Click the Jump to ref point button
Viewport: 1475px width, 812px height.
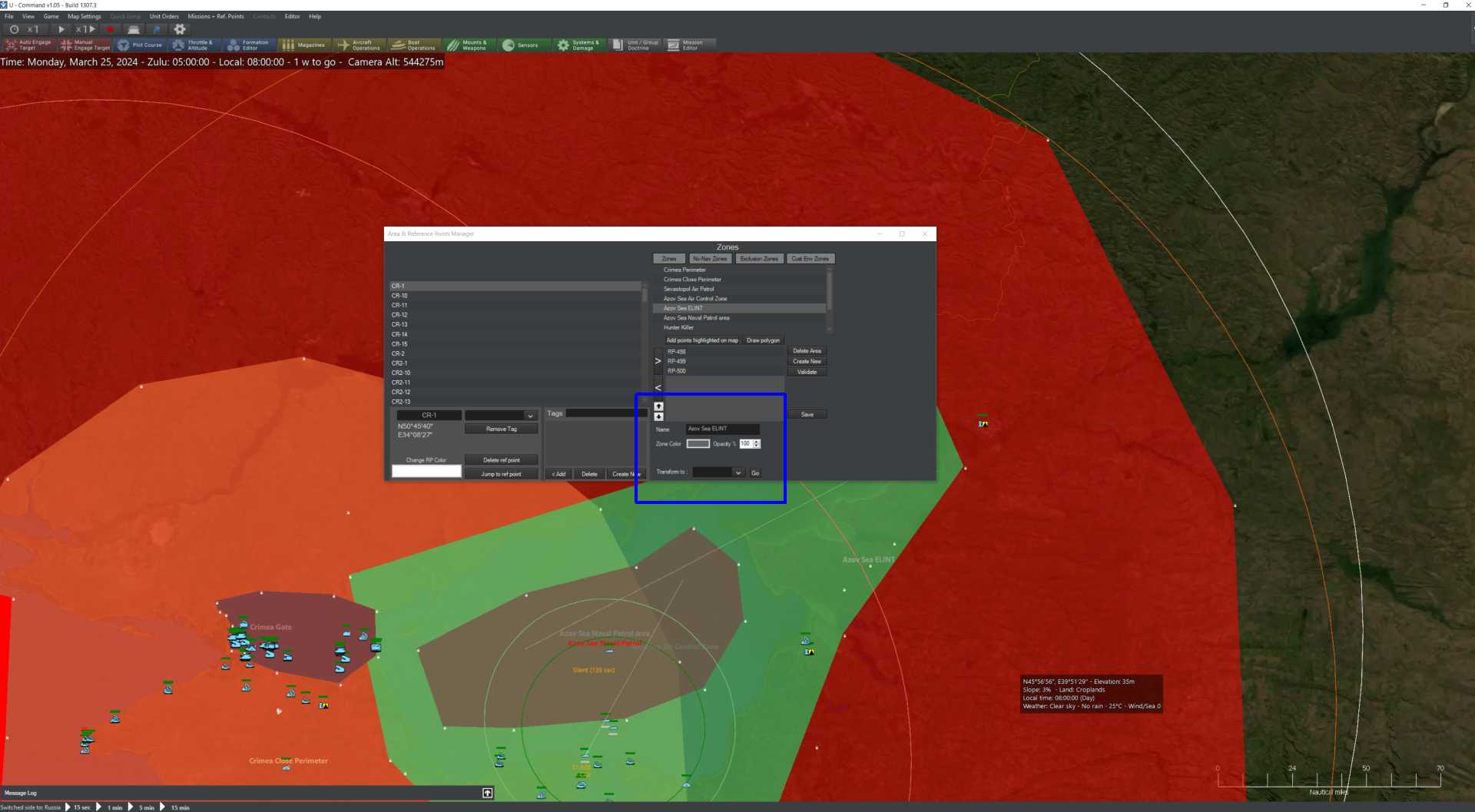click(501, 474)
